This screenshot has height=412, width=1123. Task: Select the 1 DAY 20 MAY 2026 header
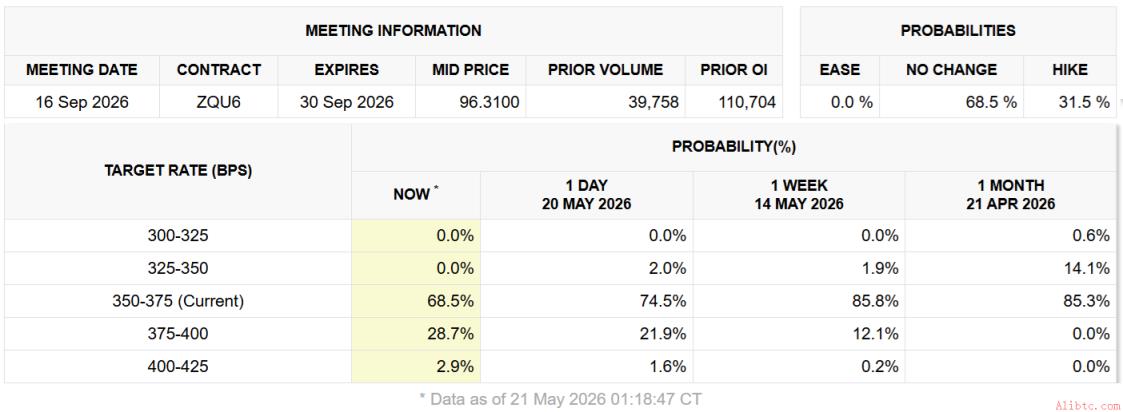pos(587,195)
